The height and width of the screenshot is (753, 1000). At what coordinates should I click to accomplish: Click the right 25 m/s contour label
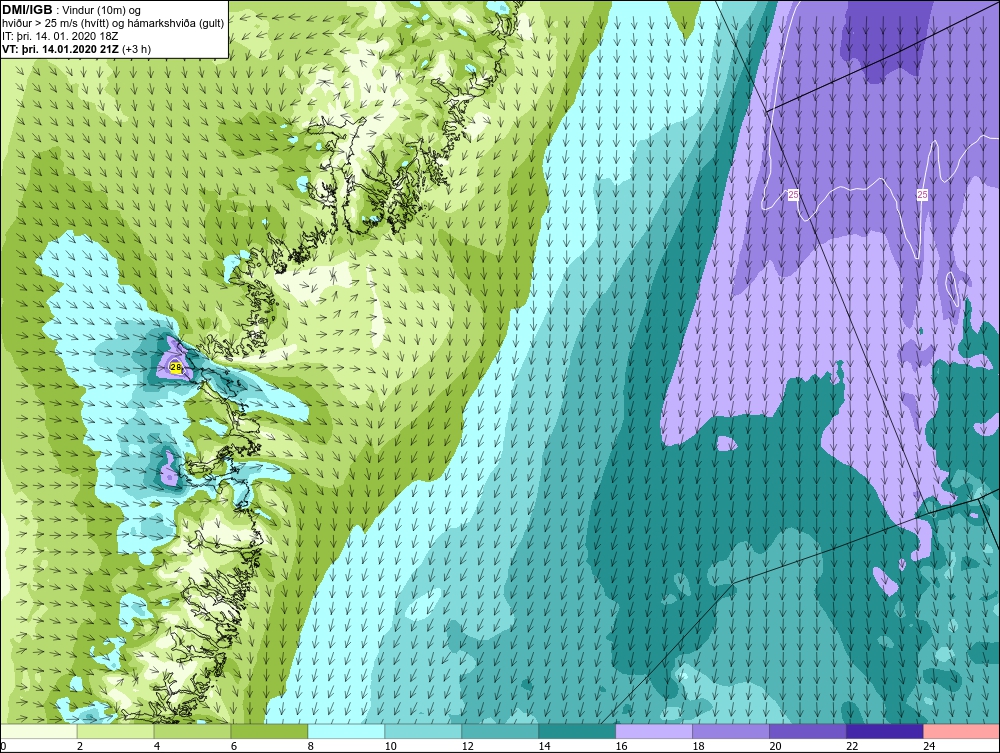tap(922, 195)
